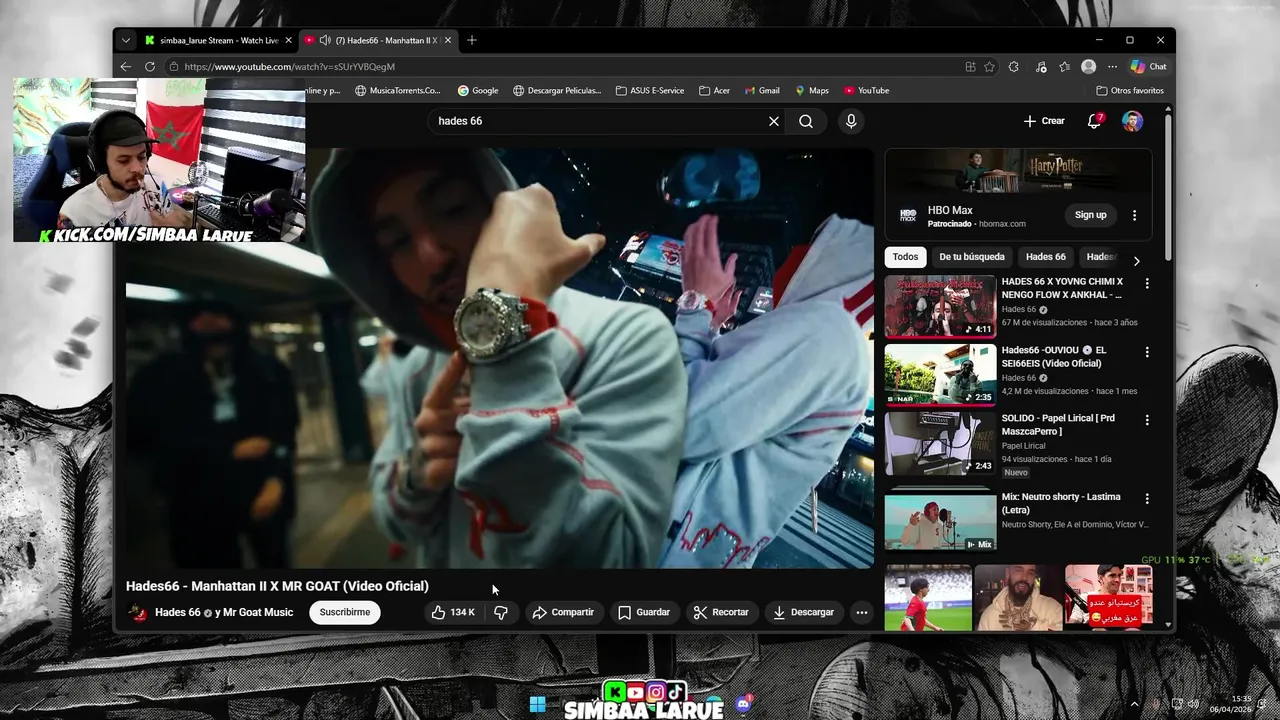Click Descargar download button
Screen dimensions: 1280x720
click(803, 612)
